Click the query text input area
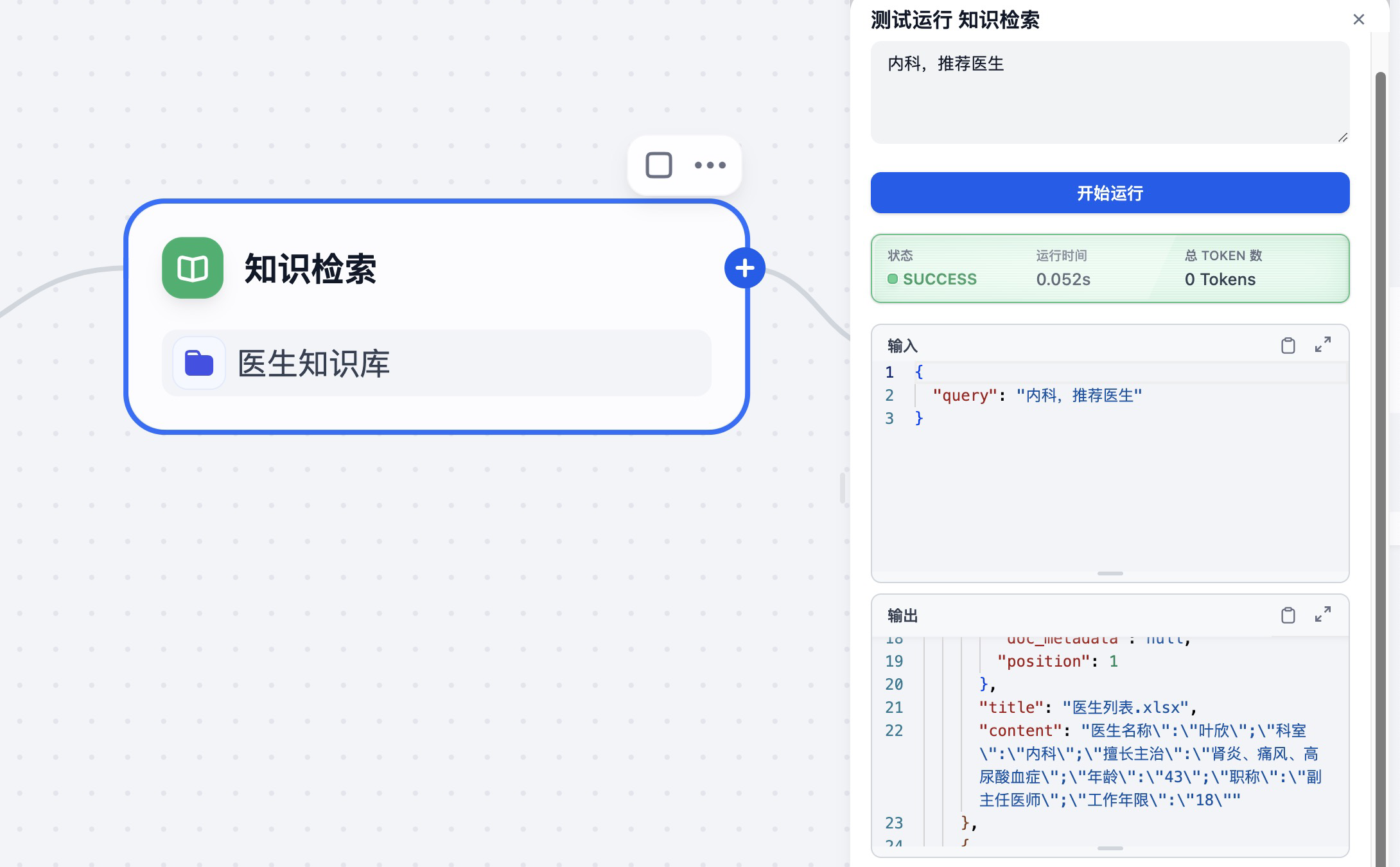The height and width of the screenshot is (867, 1400). click(1109, 92)
